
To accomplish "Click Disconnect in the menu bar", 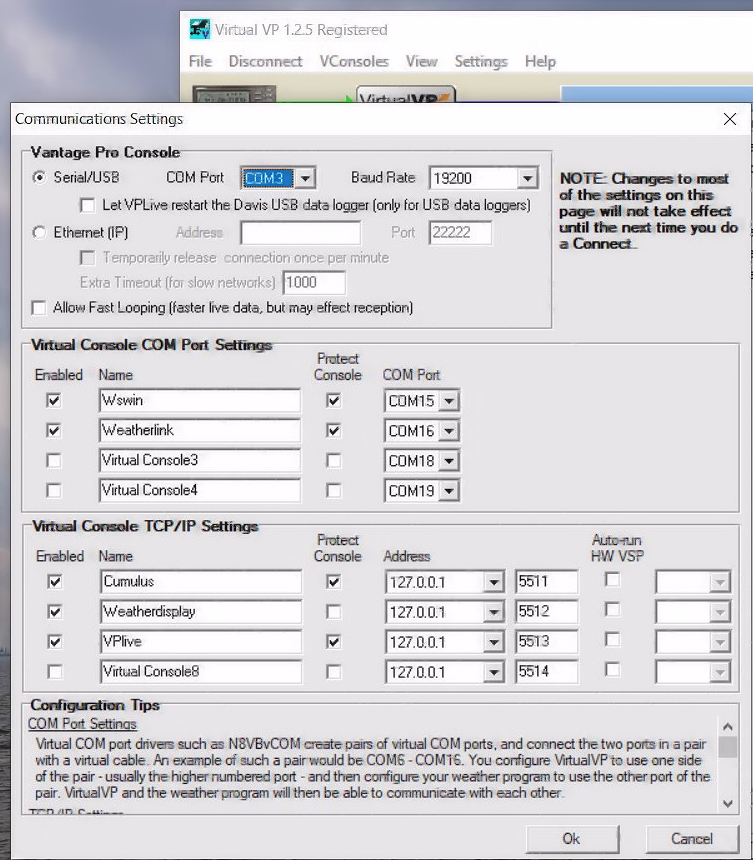I will (x=265, y=61).
